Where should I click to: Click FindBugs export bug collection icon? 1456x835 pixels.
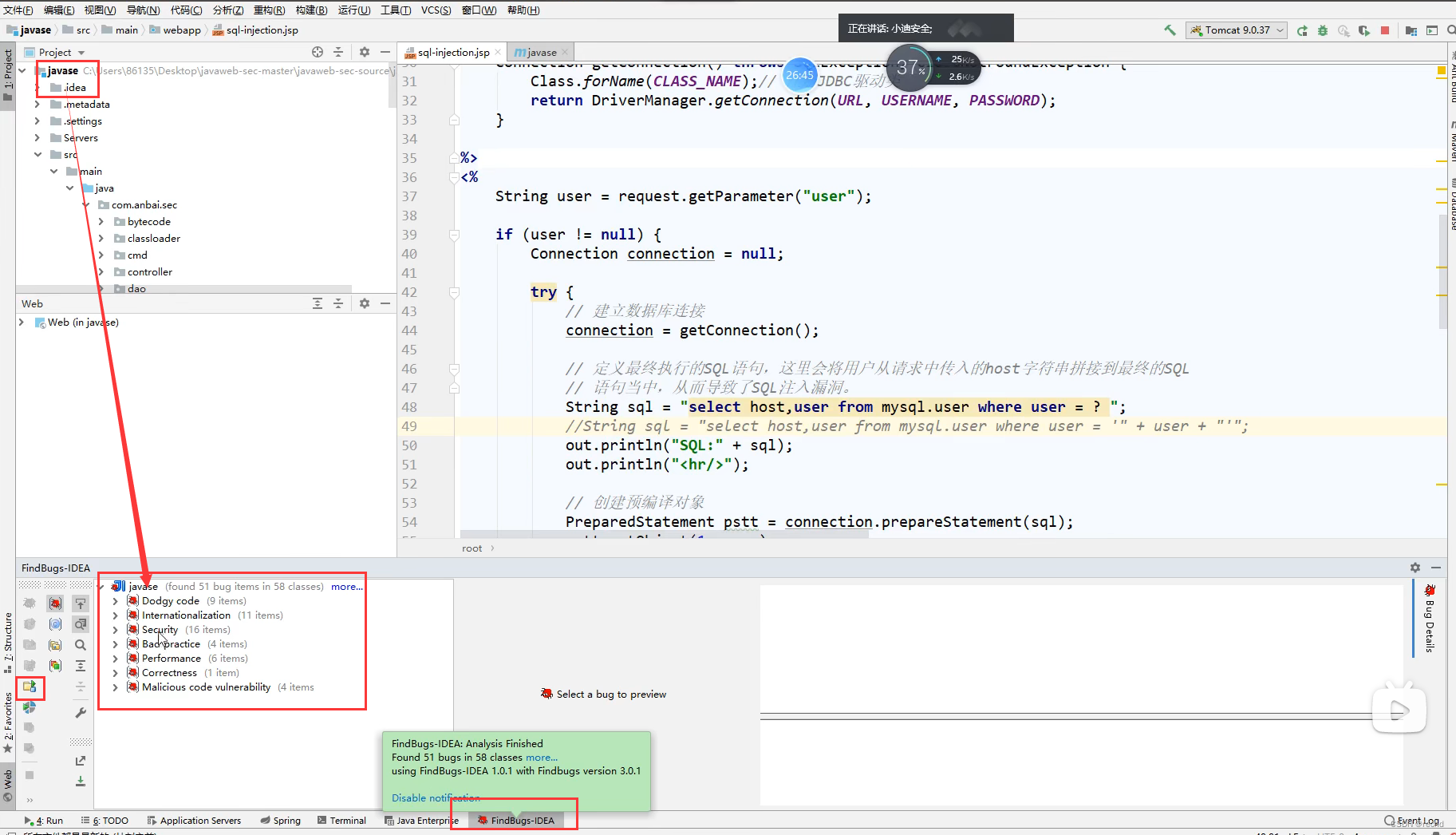click(81, 761)
